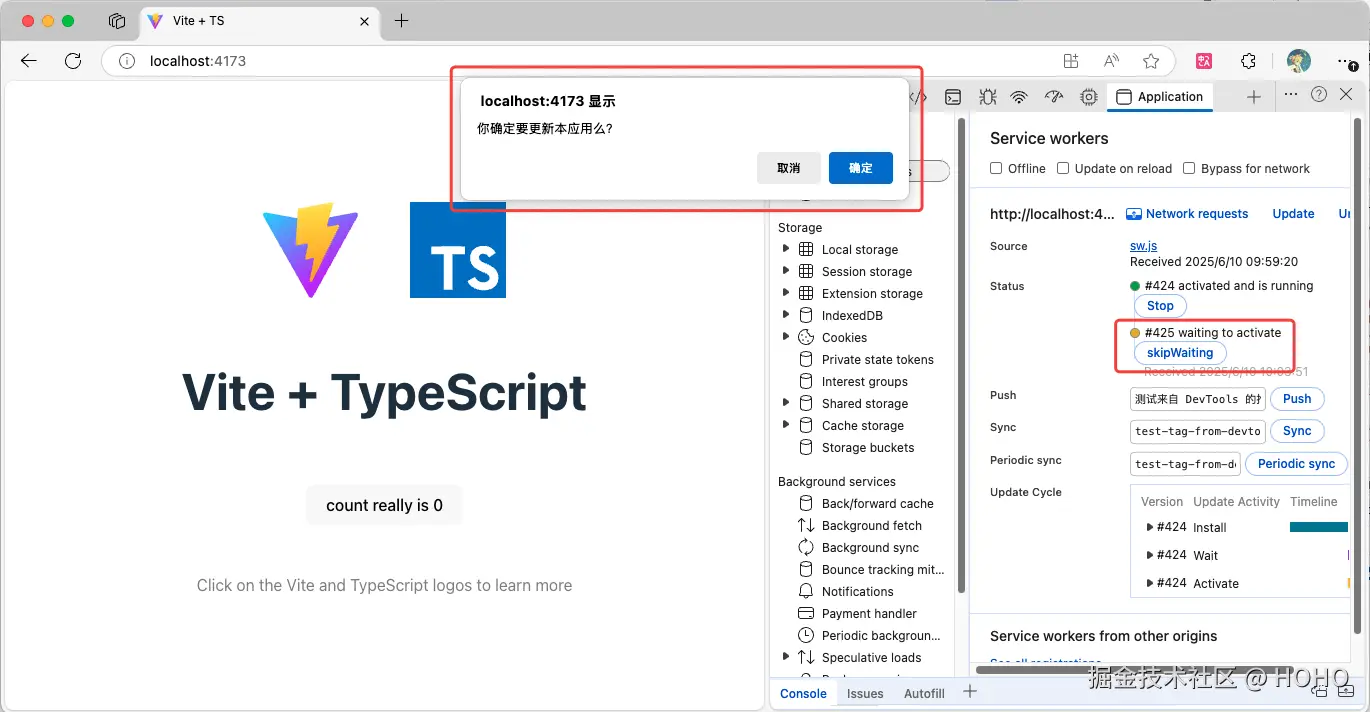The image size is (1370, 712).
Task: Open the Memory chip icon in DevTools
Action: pos(1088,97)
